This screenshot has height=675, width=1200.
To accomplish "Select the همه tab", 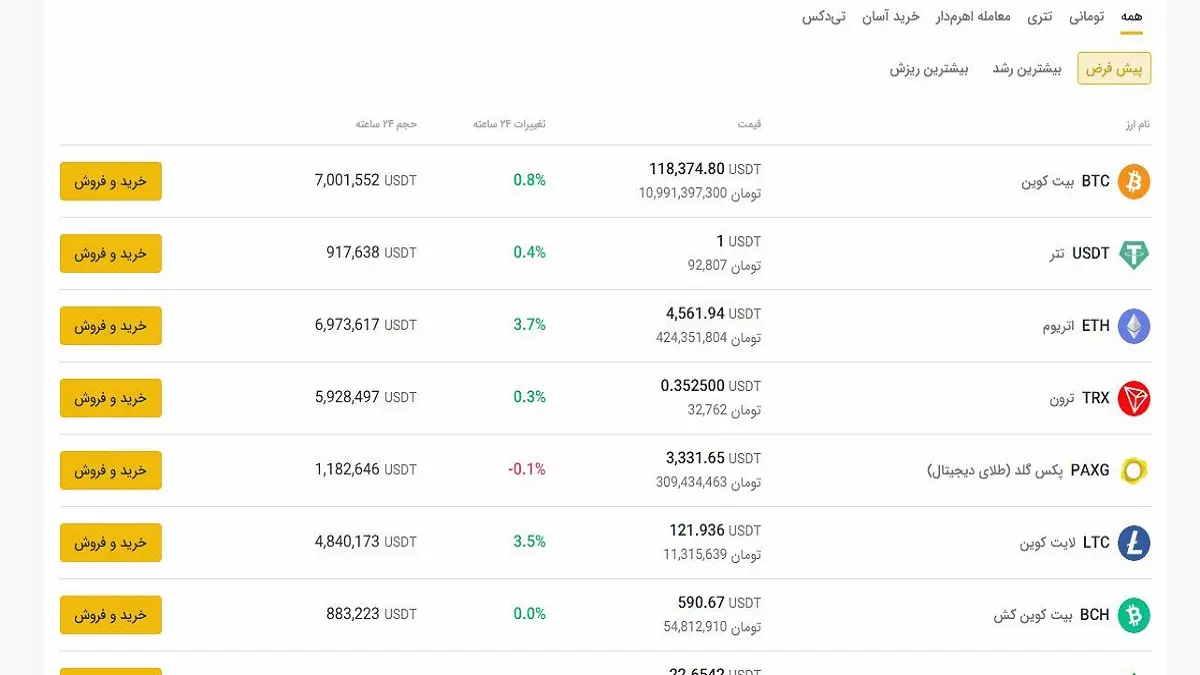I will [x=1131, y=17].
